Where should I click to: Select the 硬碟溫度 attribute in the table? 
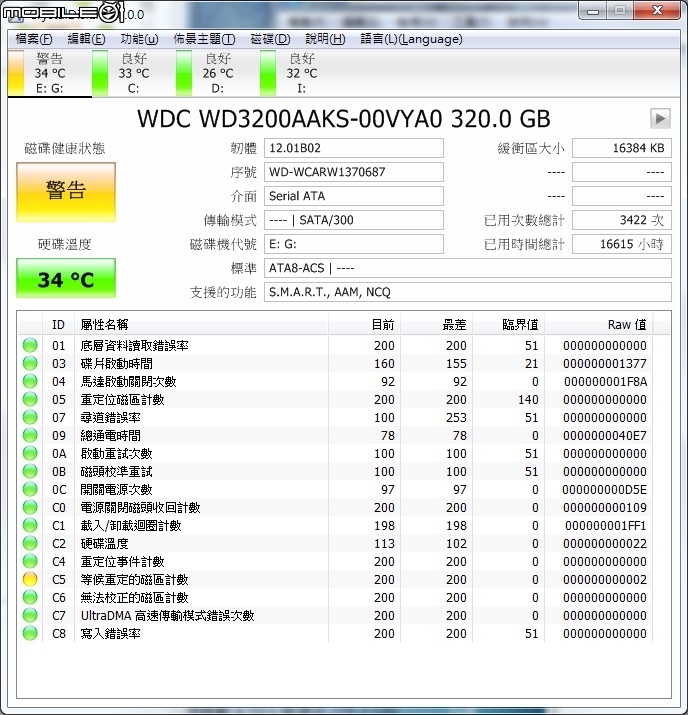335,544
